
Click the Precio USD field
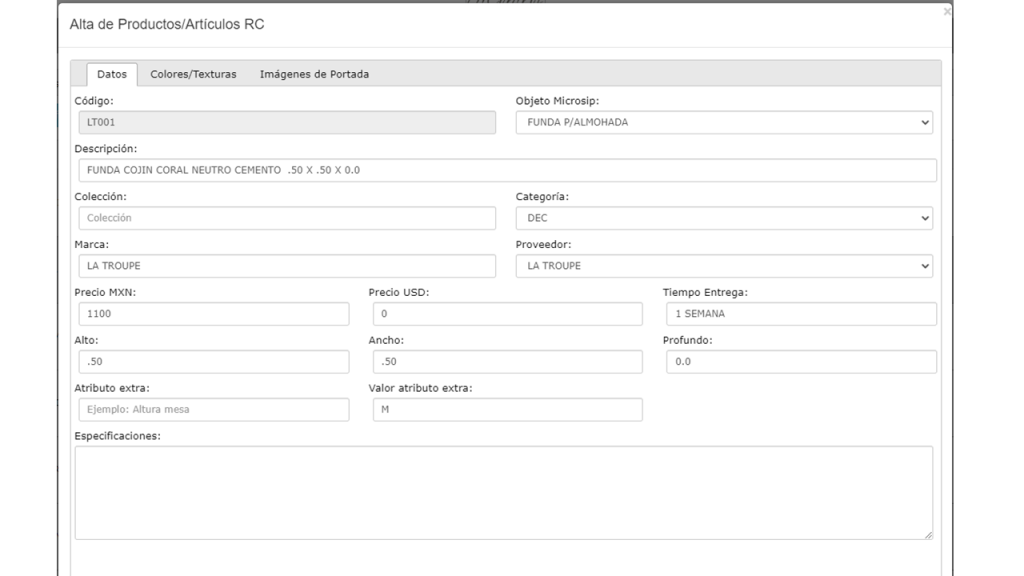point(505,314)
